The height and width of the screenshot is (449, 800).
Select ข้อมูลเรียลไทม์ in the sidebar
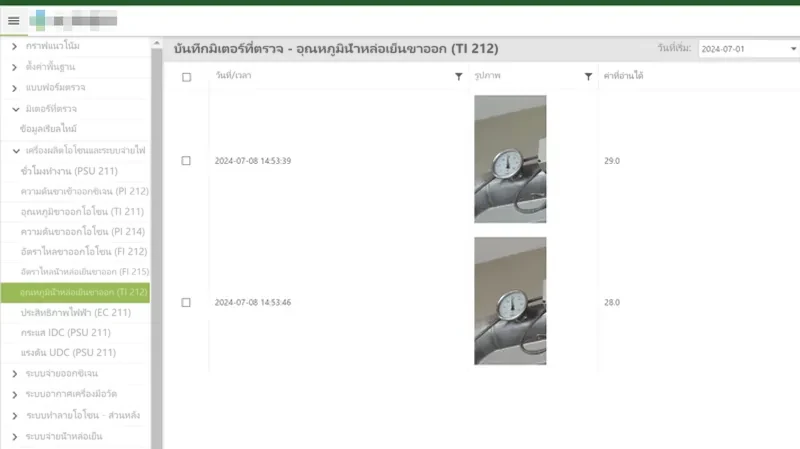(48, 129)
